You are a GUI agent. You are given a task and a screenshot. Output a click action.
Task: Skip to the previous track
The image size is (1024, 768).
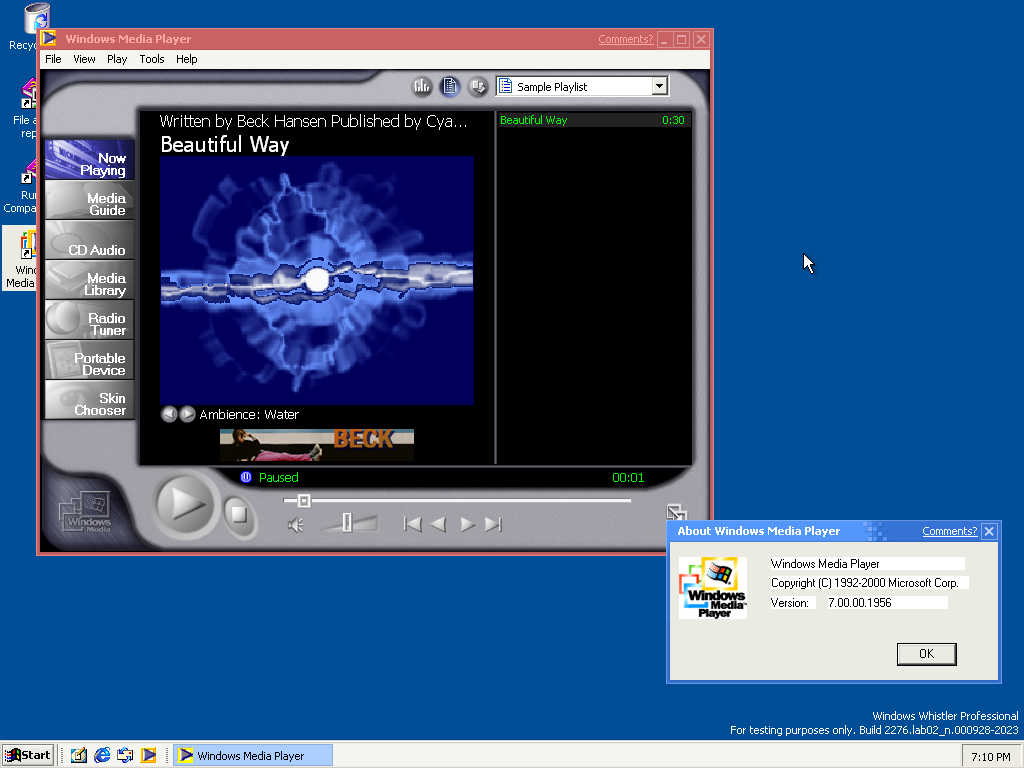click(411, 524)
